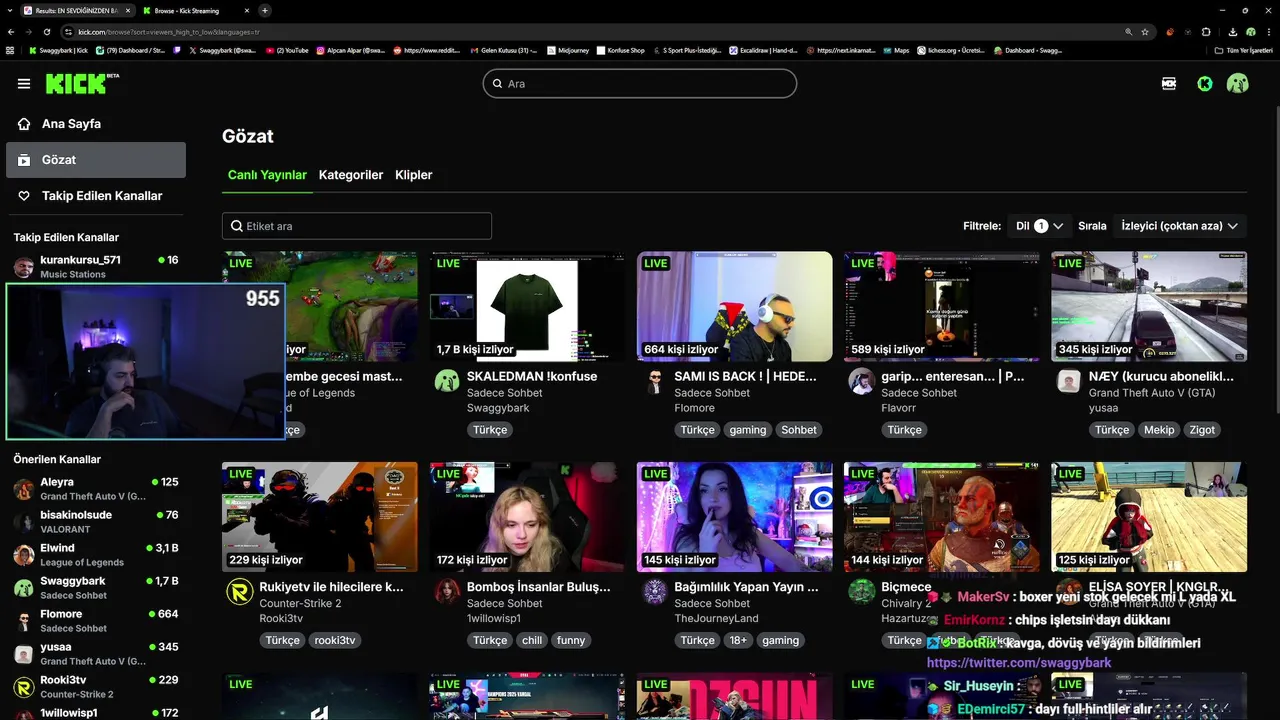
Task: Open the MDK icon in the header
Action: 1169,84
